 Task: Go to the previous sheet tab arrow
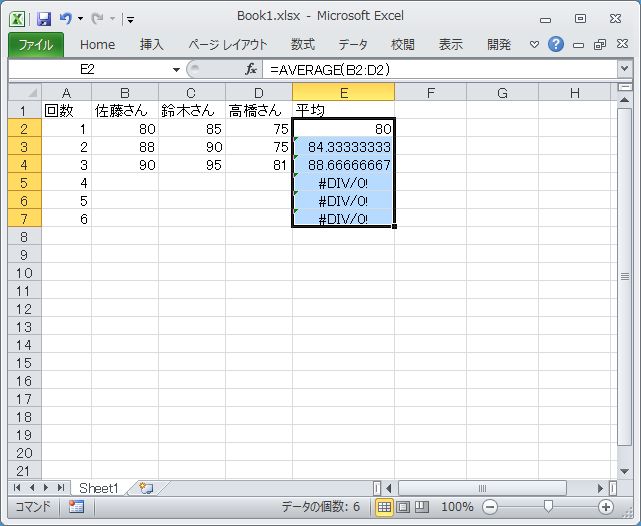click(32, 487)
